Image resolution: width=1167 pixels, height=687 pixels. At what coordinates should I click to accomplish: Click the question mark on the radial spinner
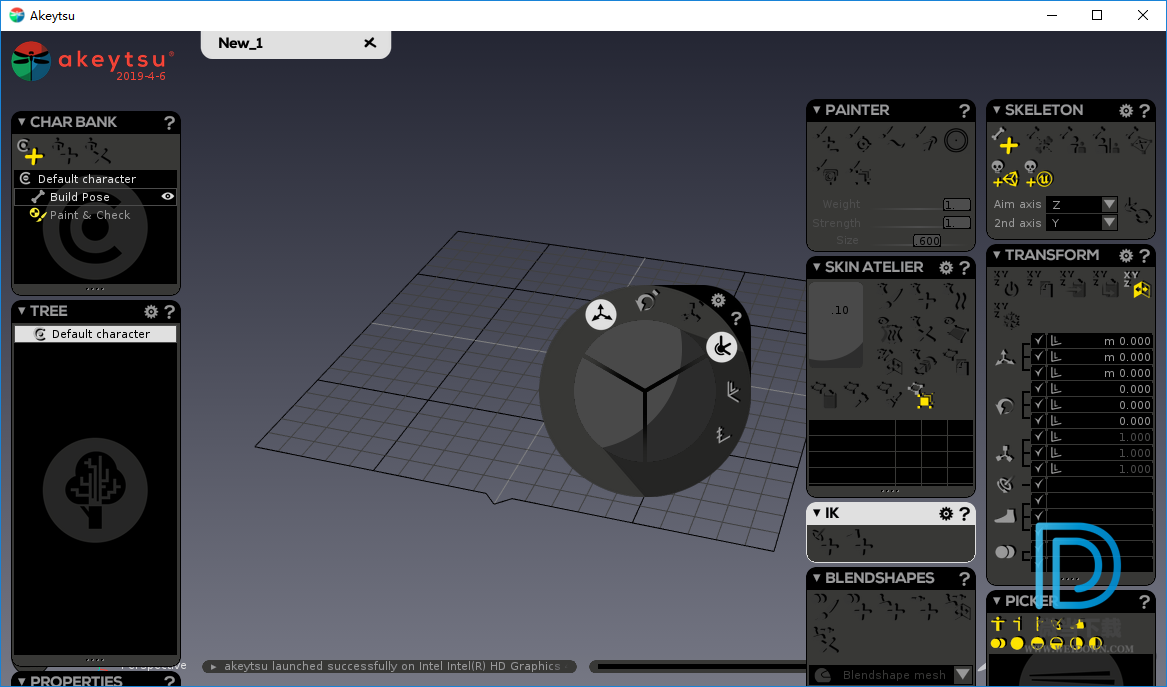tap(736, 319)
